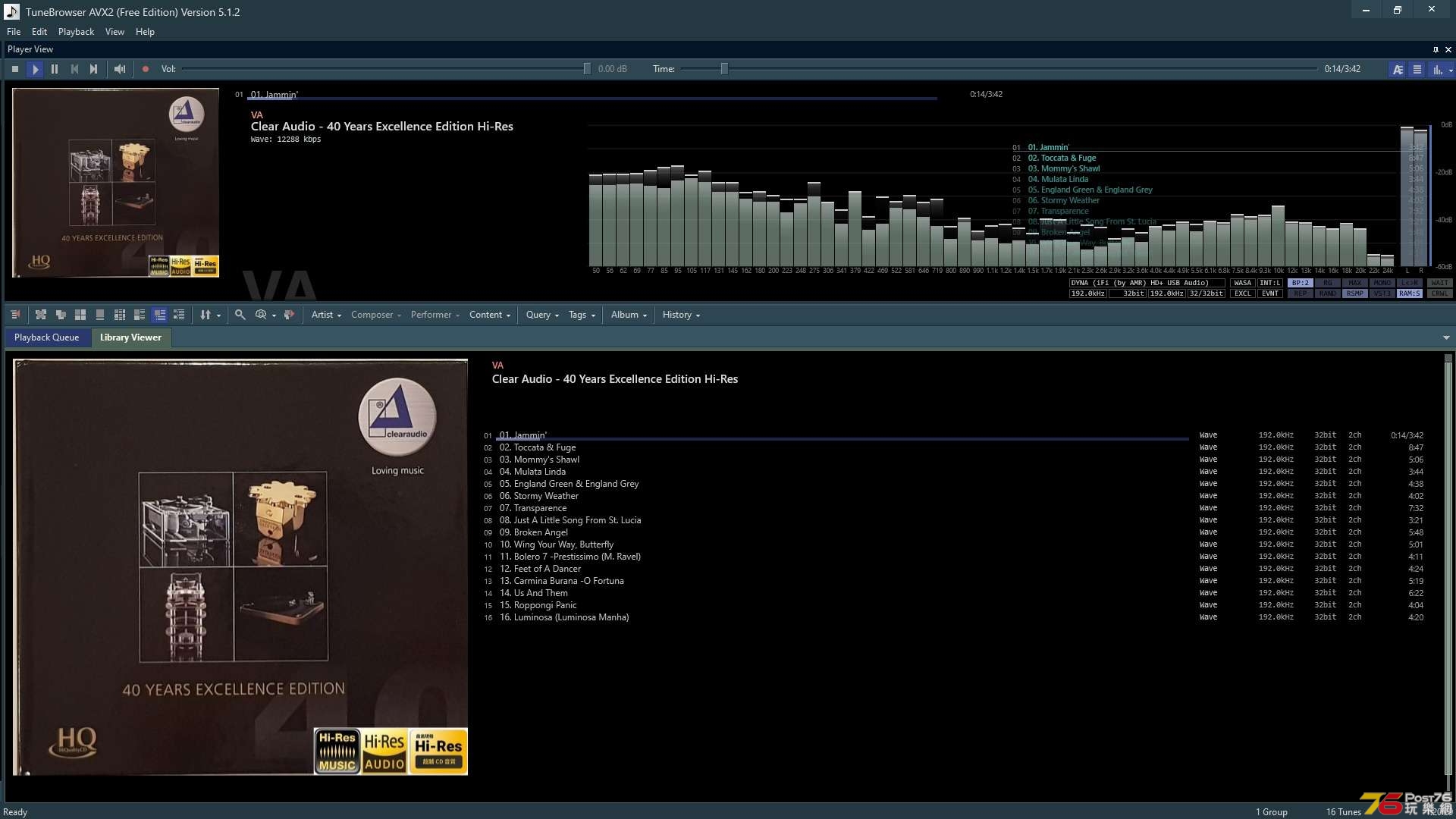Click the WASA output mode button
Image resolution: width=1456 pixels, height=819 pixels.
pos(1243,283)
